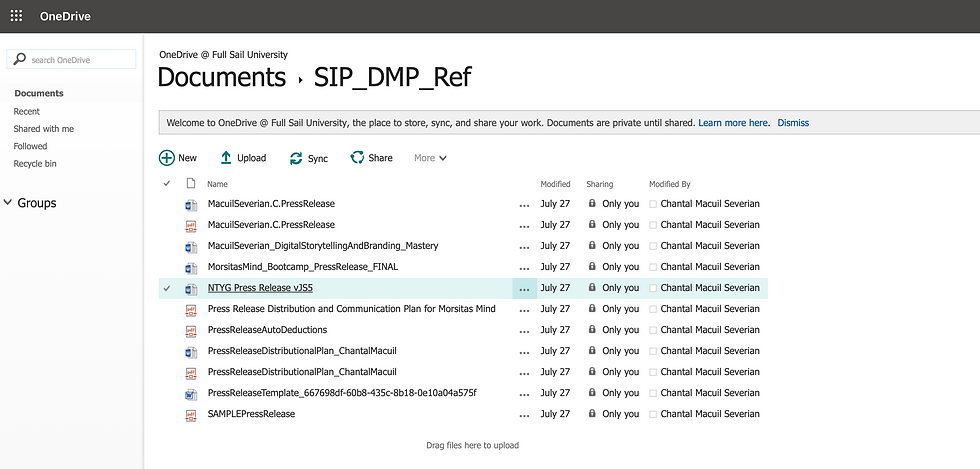Click the Upload arrow icon
The height and width of the screenshot is (469, 980).
pos(226,158)
